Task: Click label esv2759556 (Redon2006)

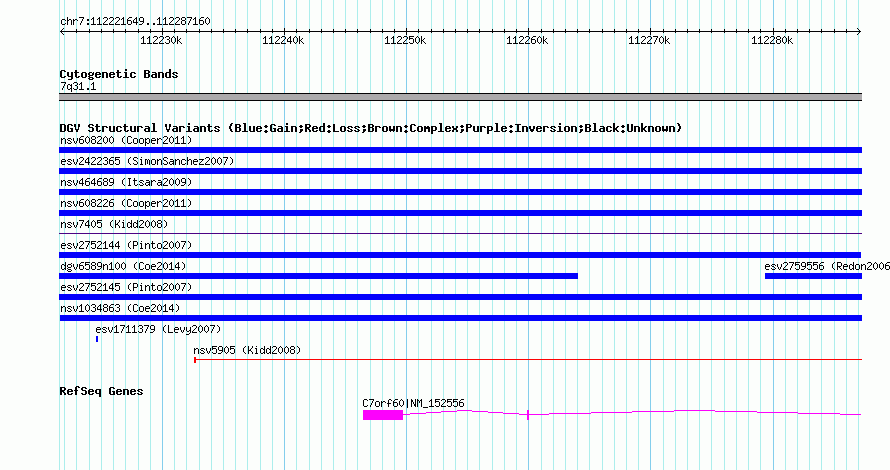Action: point(826,266)
